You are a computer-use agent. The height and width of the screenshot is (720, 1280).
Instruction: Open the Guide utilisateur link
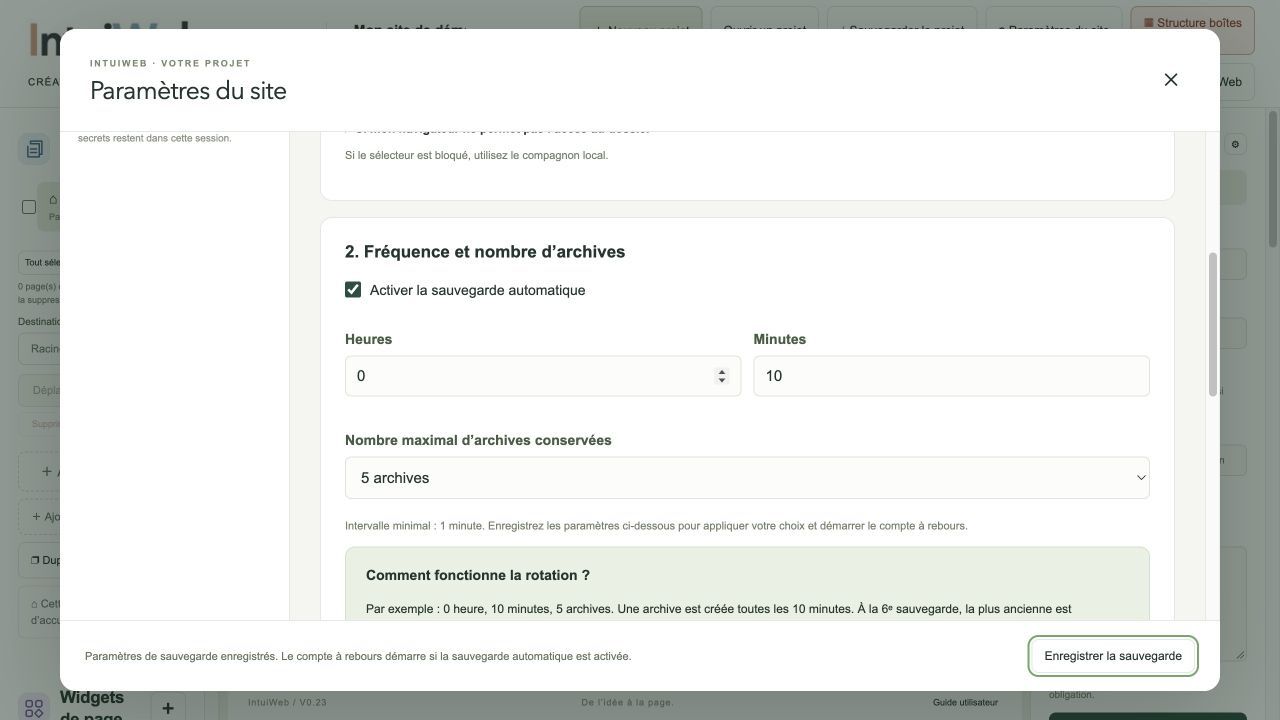[x=965, y=702]
